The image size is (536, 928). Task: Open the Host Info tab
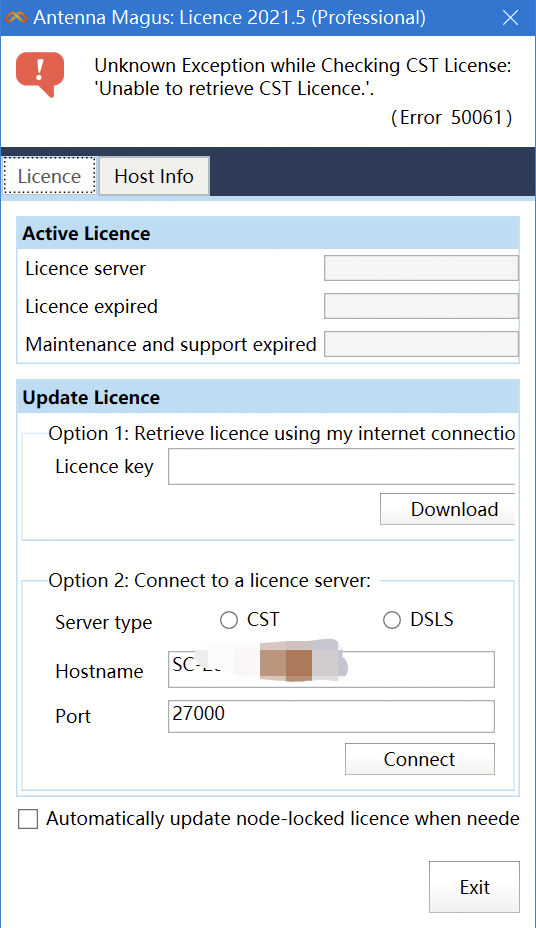pos(154,176)
